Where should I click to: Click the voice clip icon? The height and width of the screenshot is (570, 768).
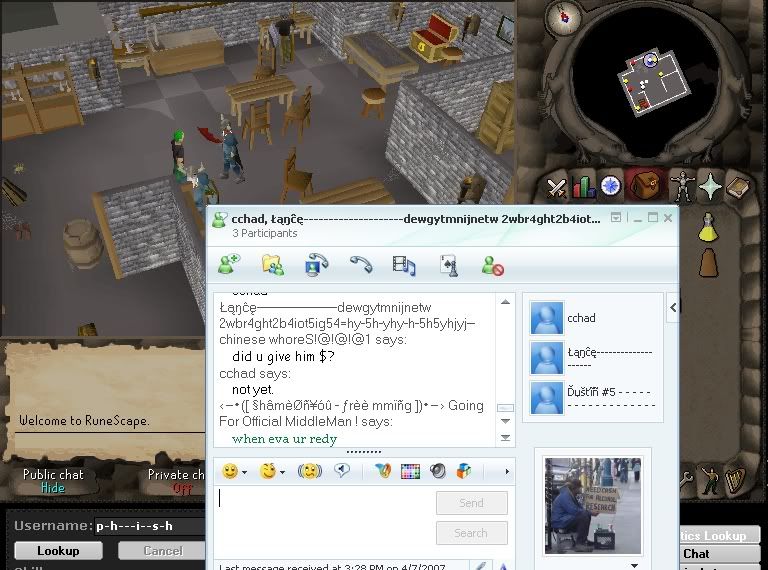coord(341,471)
